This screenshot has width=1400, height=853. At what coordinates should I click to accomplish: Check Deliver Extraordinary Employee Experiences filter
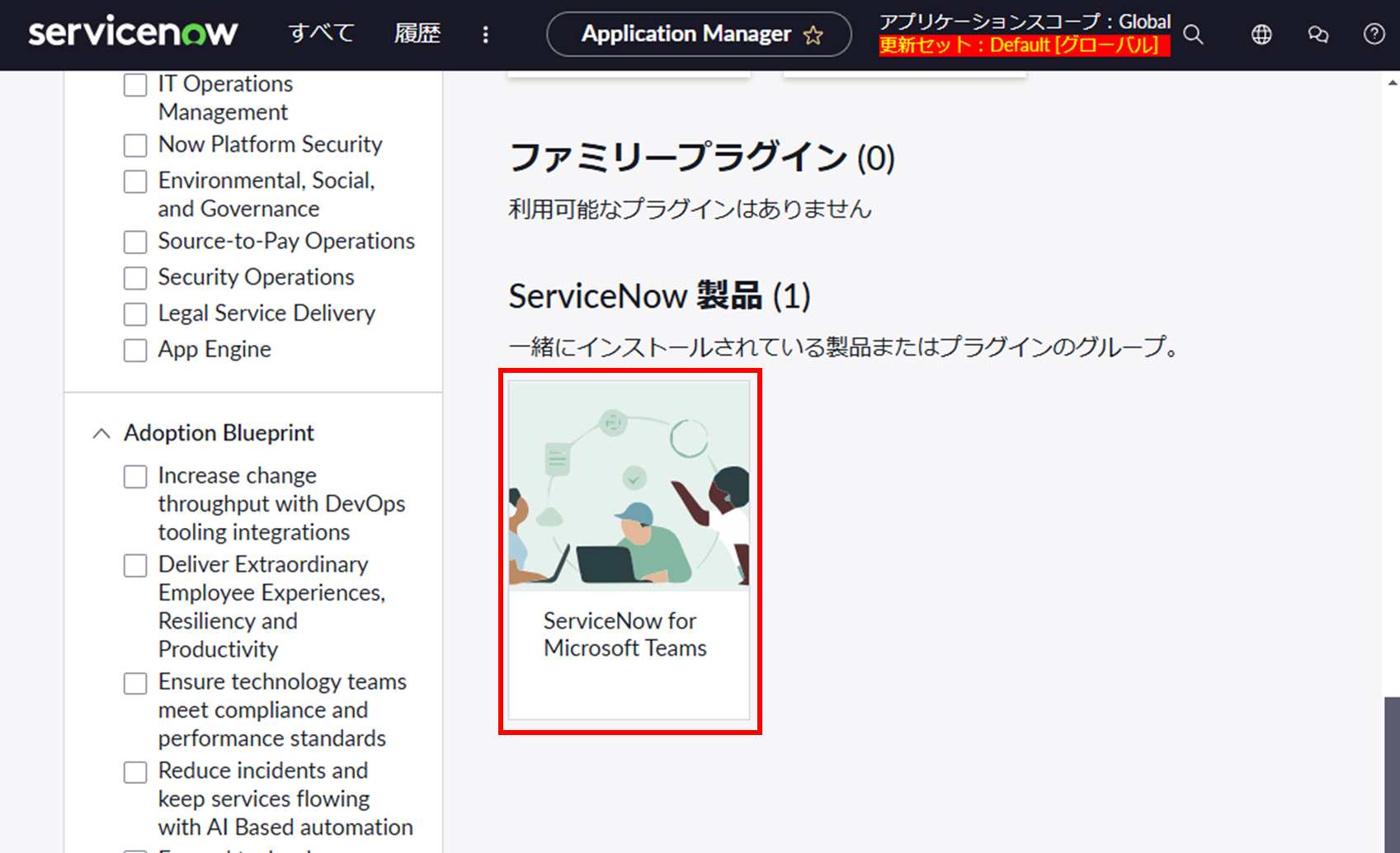pyautogui.click(x=135, y=565)
